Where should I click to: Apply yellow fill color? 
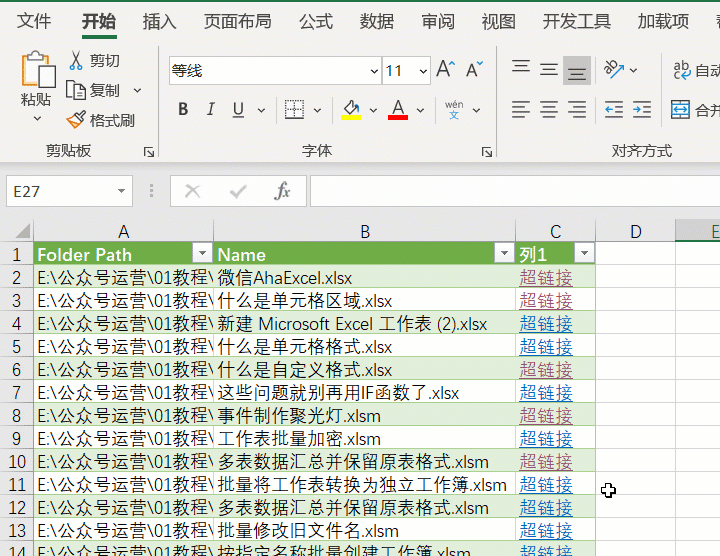(x=351, y=110)
